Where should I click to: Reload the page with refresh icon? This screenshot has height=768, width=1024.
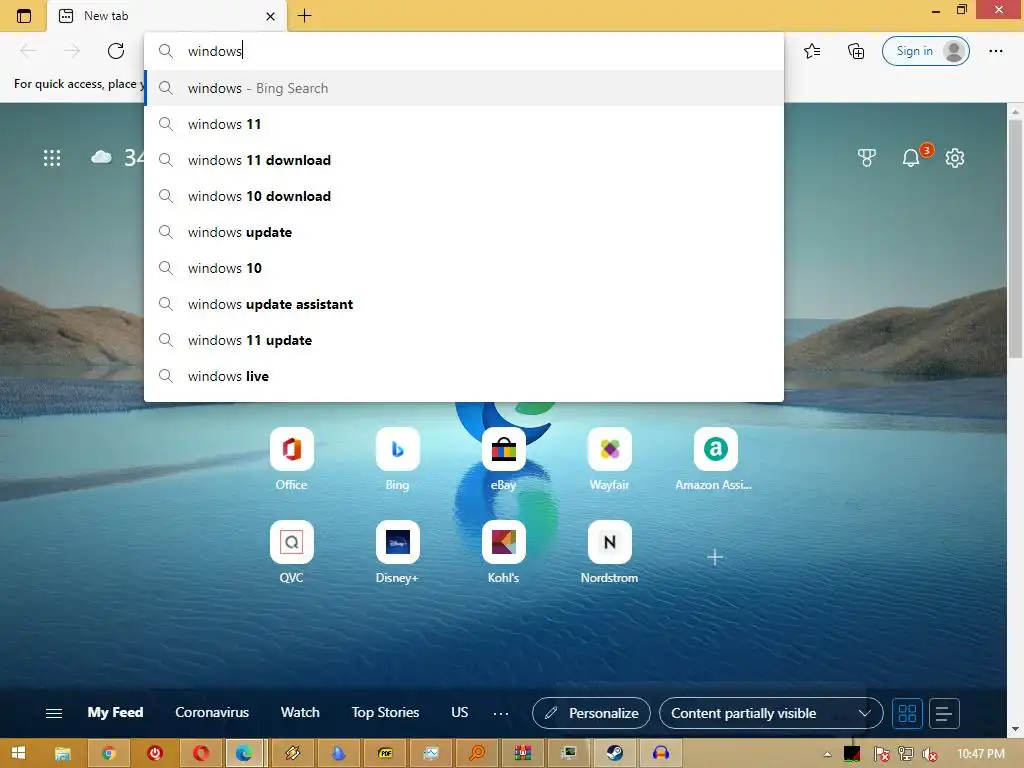coord(116,51)
